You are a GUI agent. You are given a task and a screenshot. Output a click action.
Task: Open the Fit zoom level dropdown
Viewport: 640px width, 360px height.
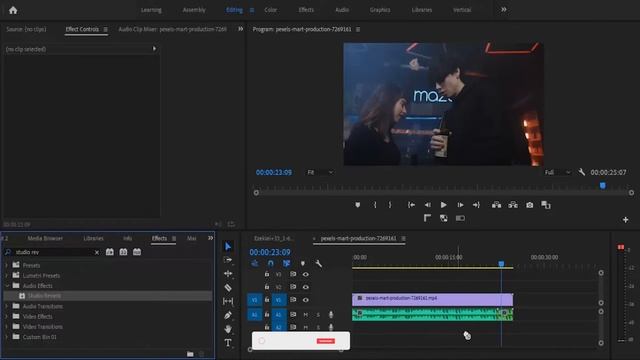[x=320, y=173]
